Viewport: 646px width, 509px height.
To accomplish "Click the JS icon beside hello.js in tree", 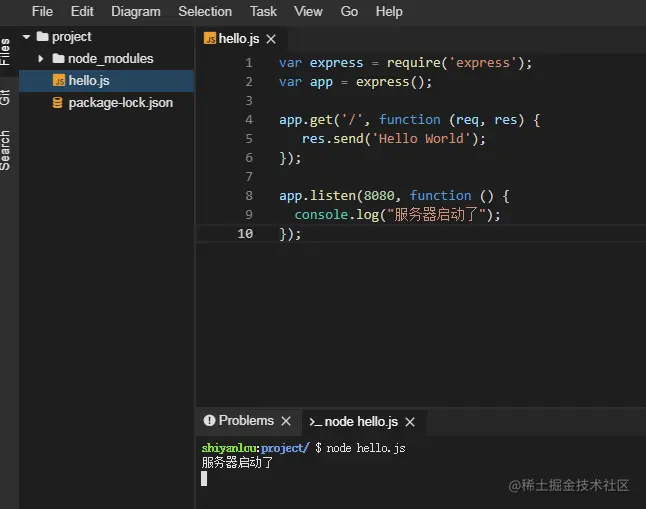I will tap(59, 80).
